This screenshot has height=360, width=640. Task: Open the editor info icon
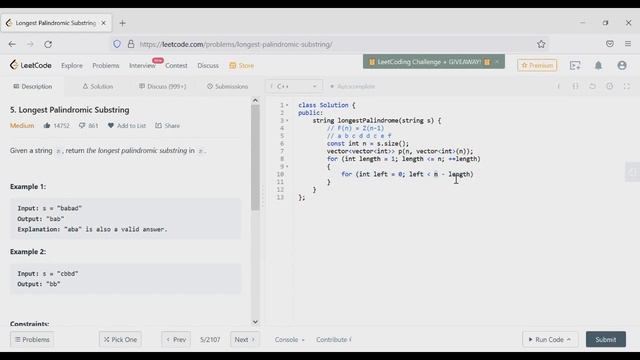click(x=558, y=87)
